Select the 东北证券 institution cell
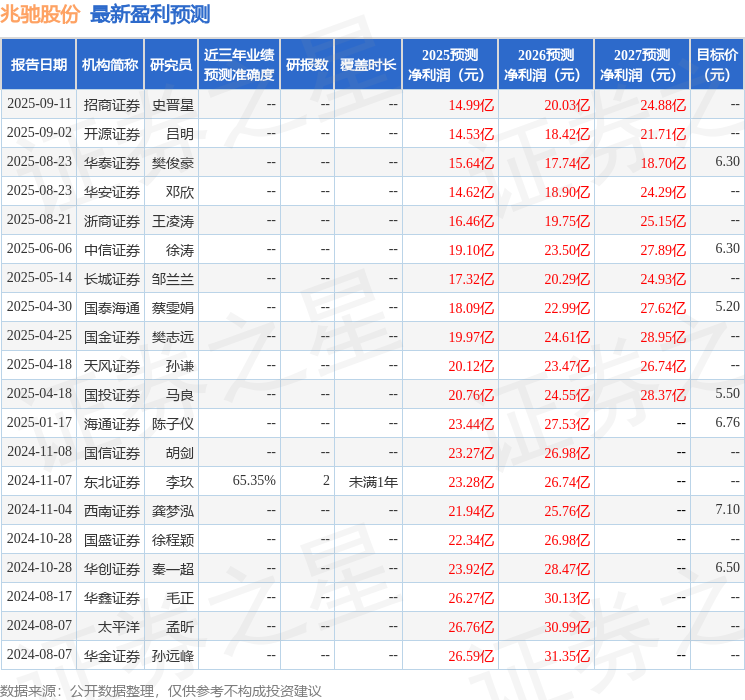The image size is (745, 700). (x=112, y=482)
